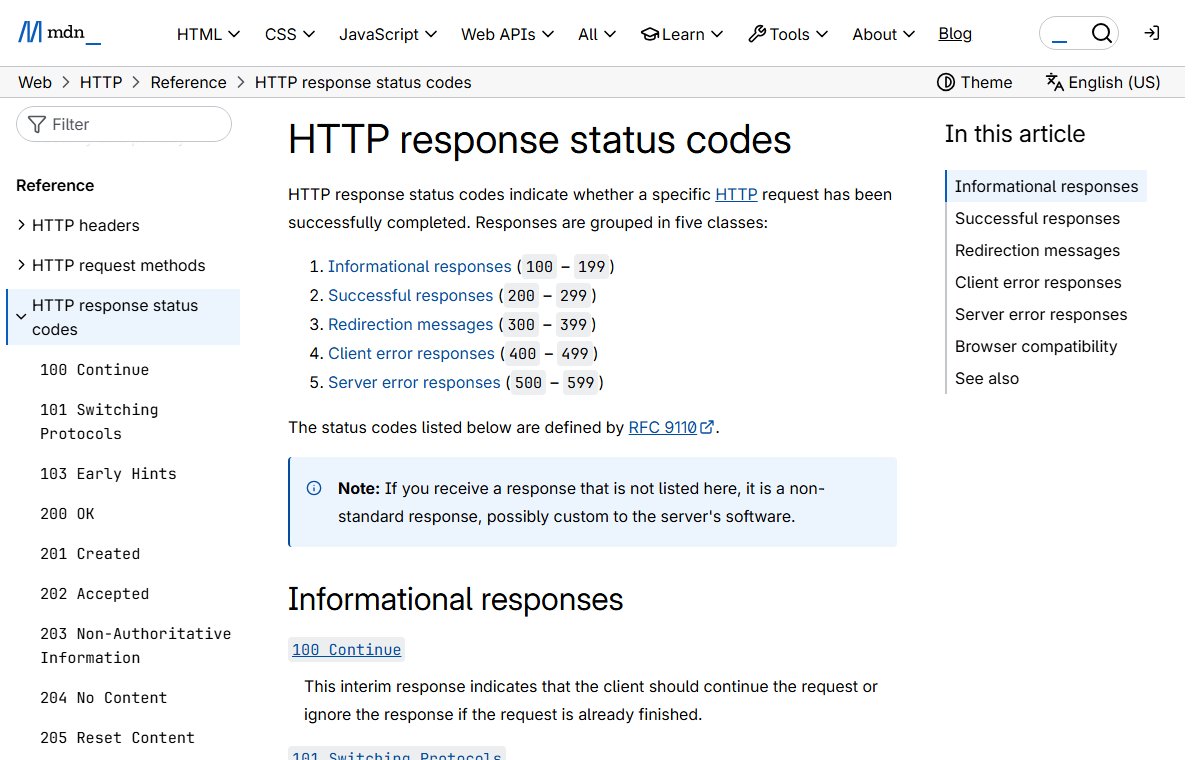
Task: Go to the HTTP breadcrumb
Action: pos(101,82)
